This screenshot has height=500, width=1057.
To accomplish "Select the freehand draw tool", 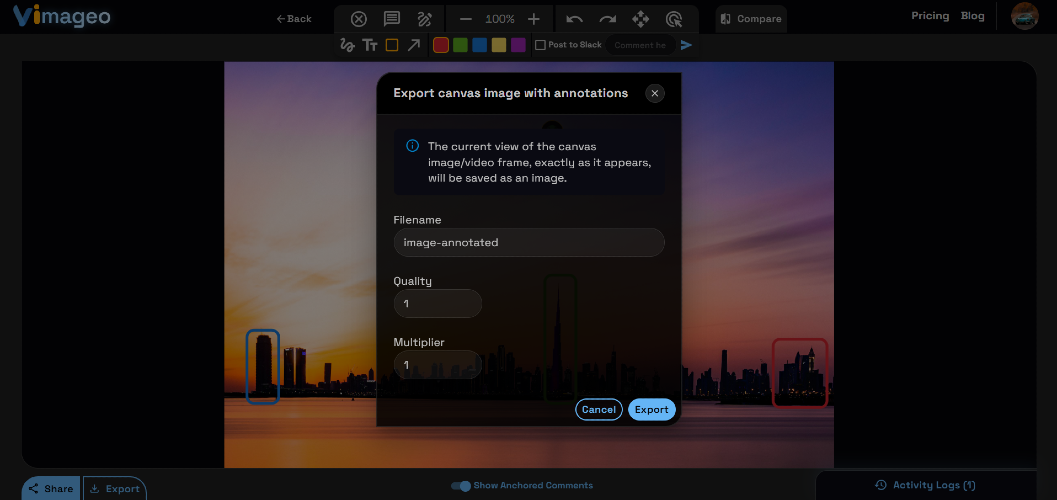I will [x=347, y=45].
